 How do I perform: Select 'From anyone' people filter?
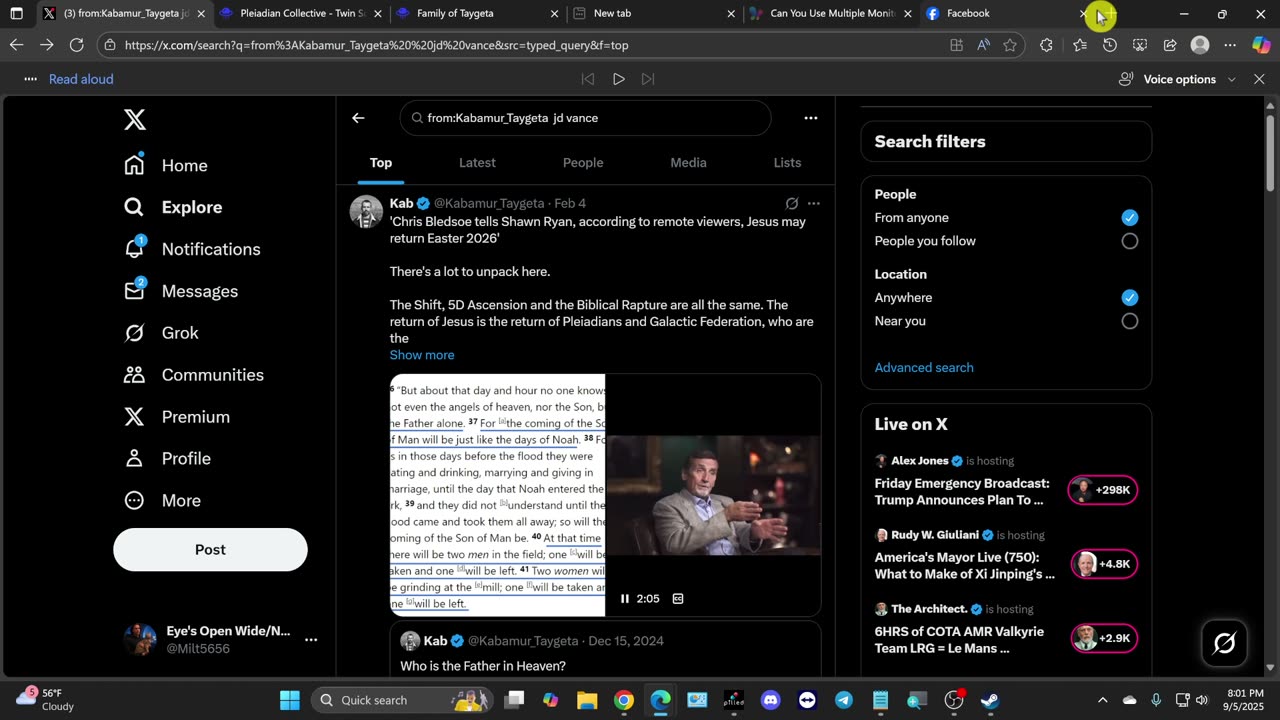[x=1129, y=218]
